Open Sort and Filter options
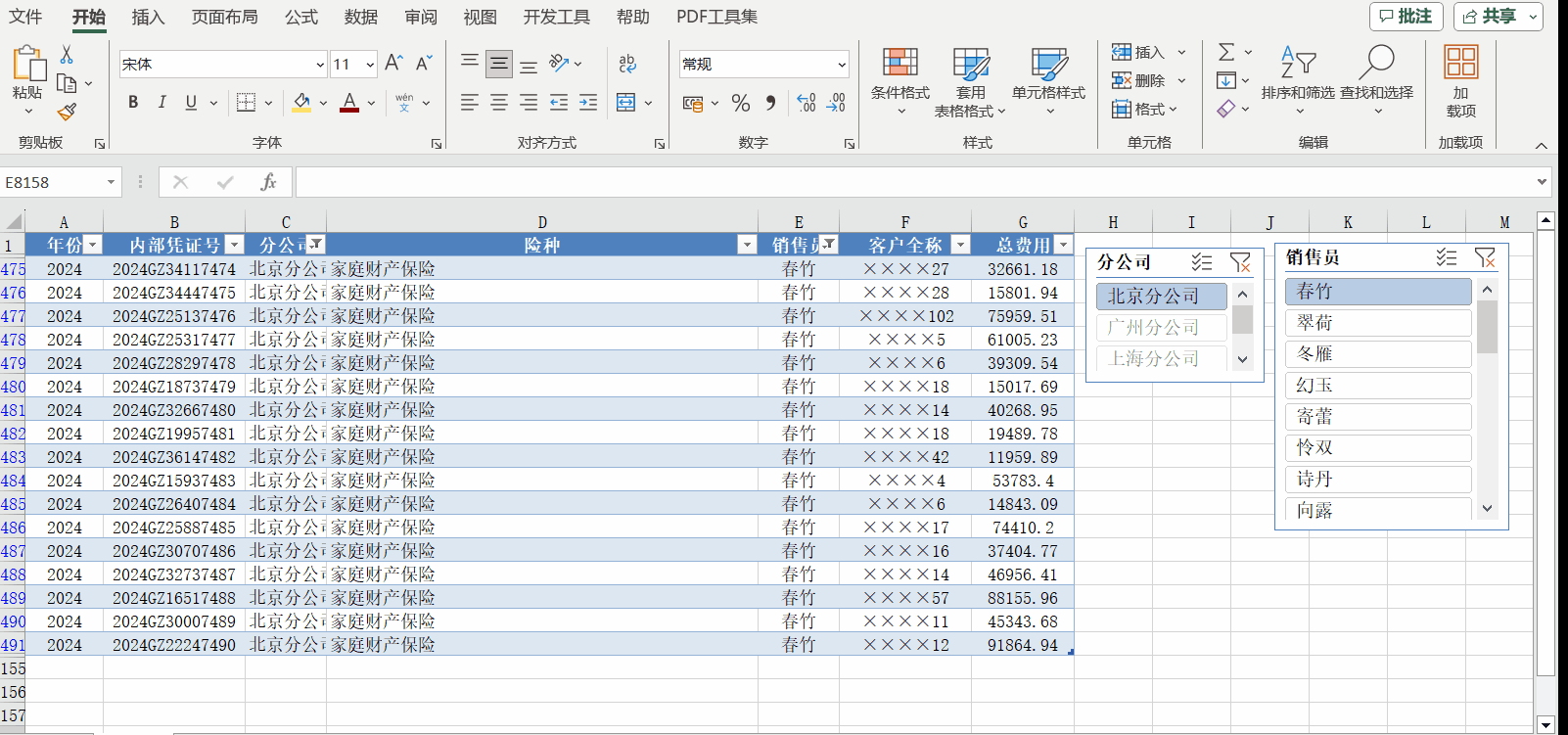1568x735 pixels. (1297, 76)
